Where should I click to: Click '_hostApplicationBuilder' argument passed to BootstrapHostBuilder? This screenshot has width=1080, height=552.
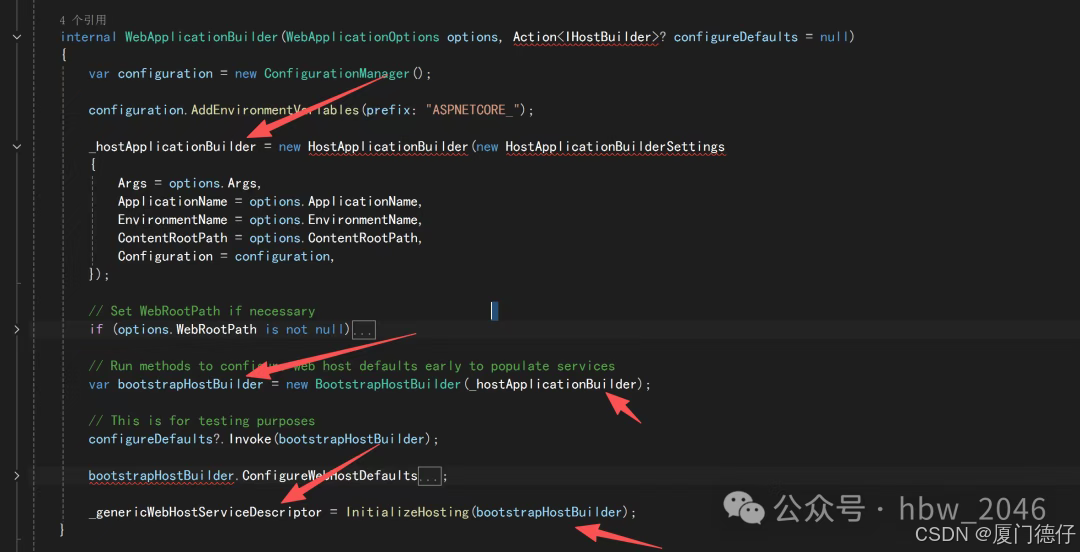552,385
